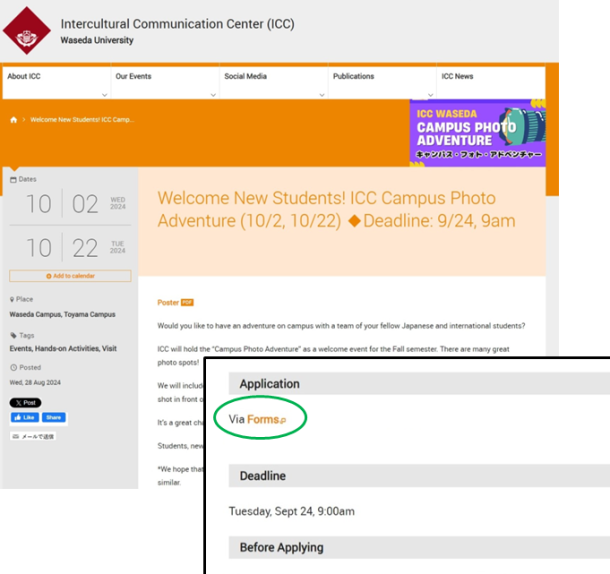Open the Forms application link
The height and width of the screenshot is (574, 610).
[x=263, y=419]
